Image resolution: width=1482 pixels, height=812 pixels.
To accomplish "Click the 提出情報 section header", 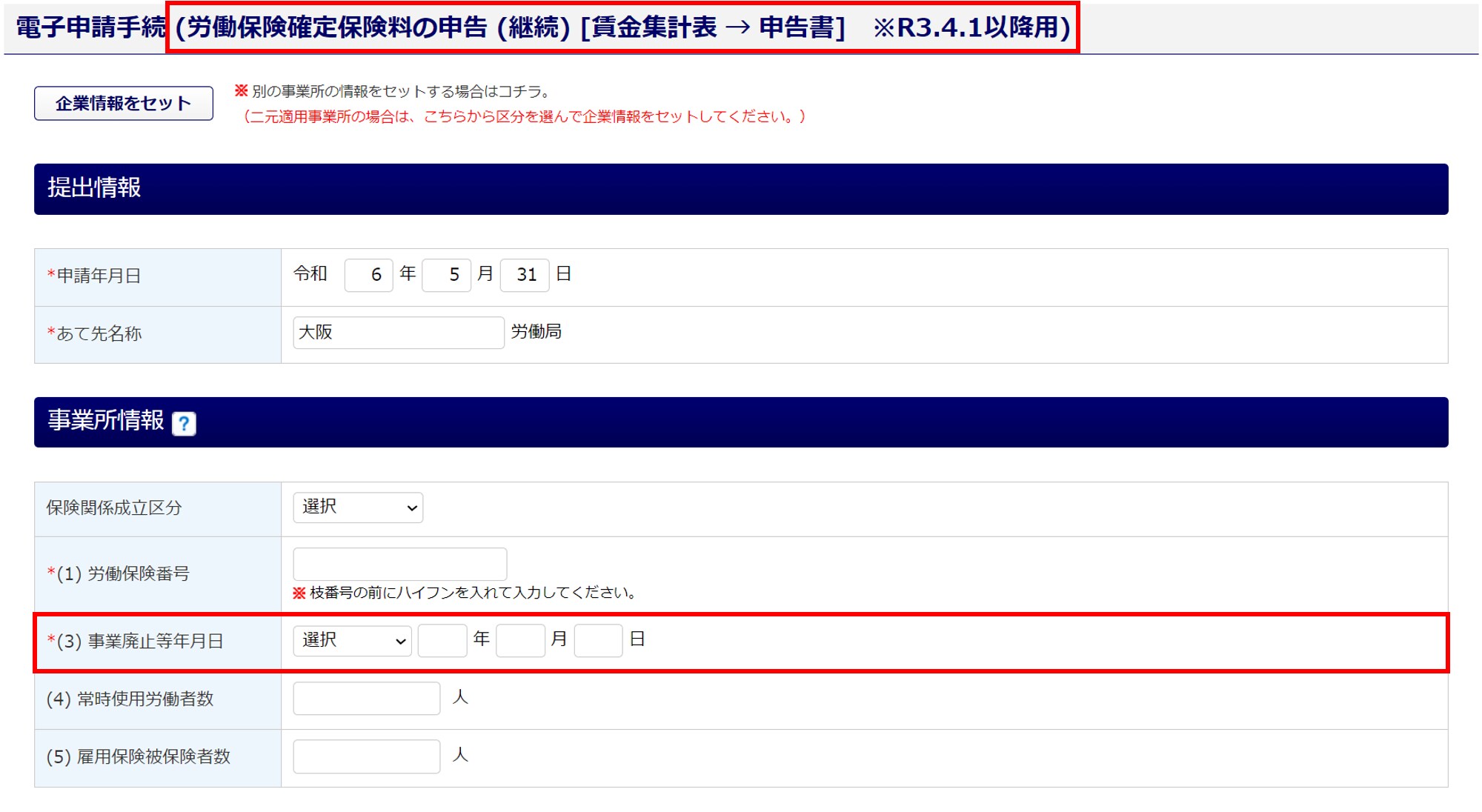I will 94,188.
